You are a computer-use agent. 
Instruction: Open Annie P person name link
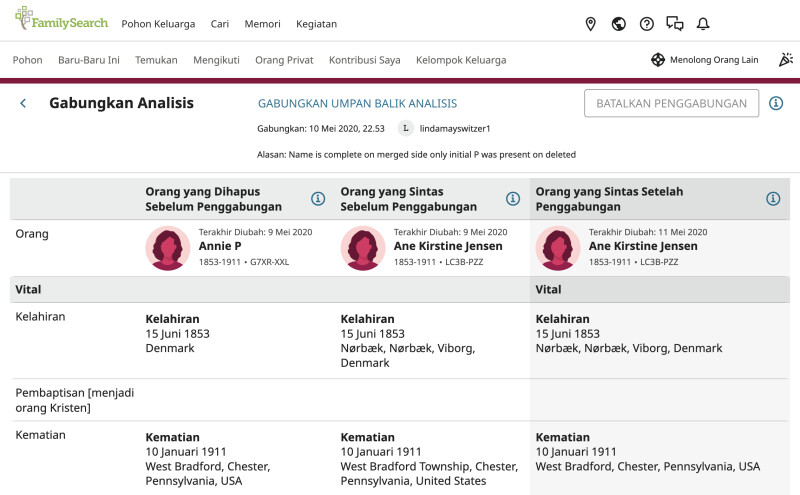[x=220, y=246]
